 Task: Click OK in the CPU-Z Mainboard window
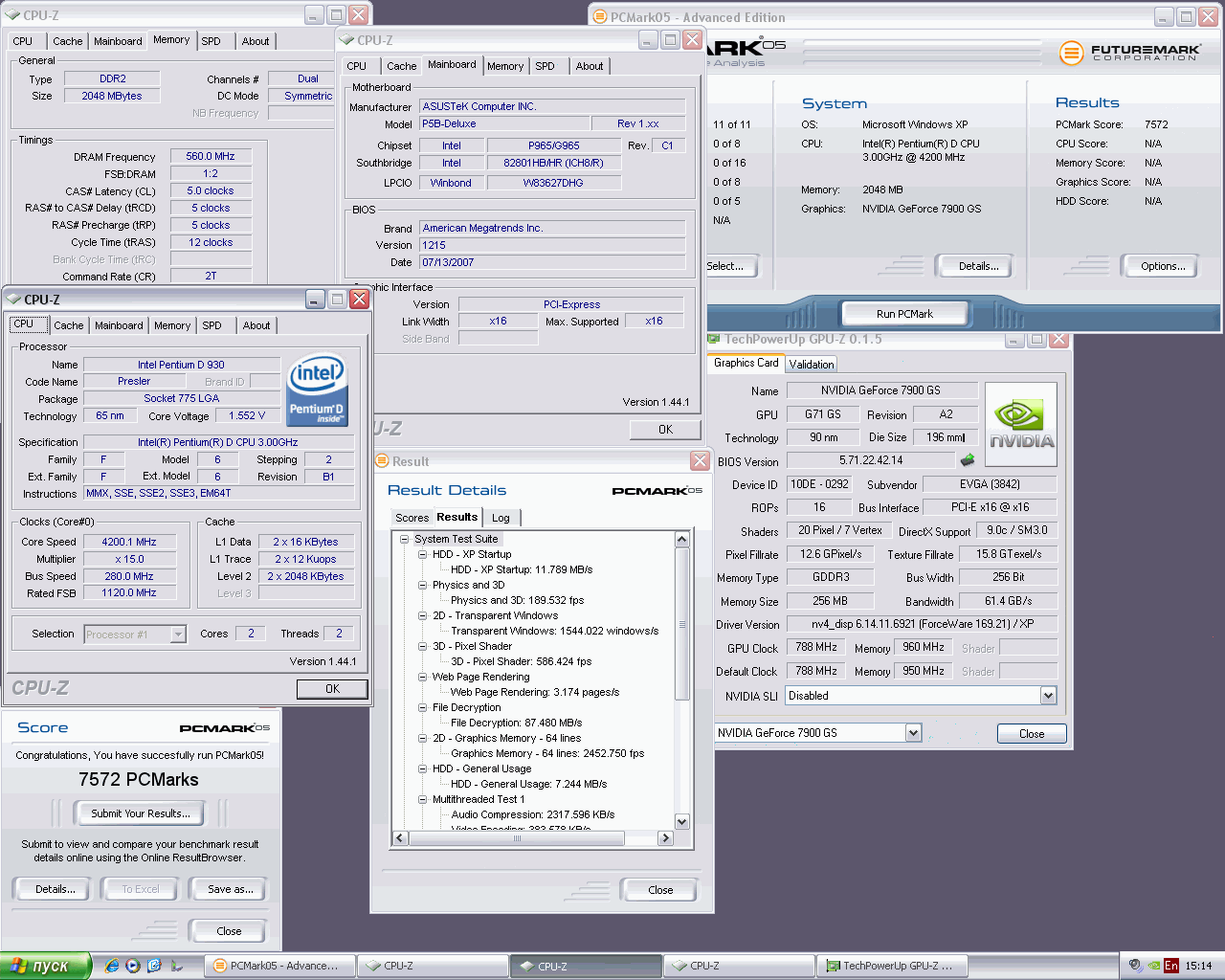665,430
